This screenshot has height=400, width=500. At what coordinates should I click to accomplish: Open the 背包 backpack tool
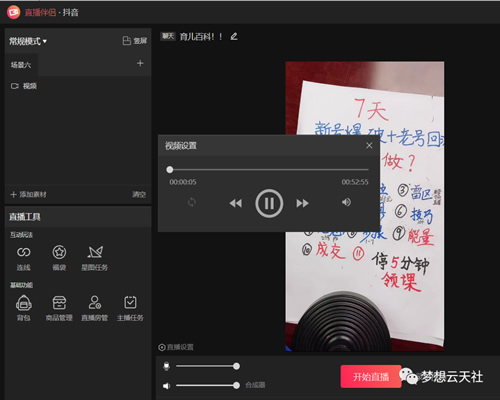pyautogui.click(x=24, y=308)
